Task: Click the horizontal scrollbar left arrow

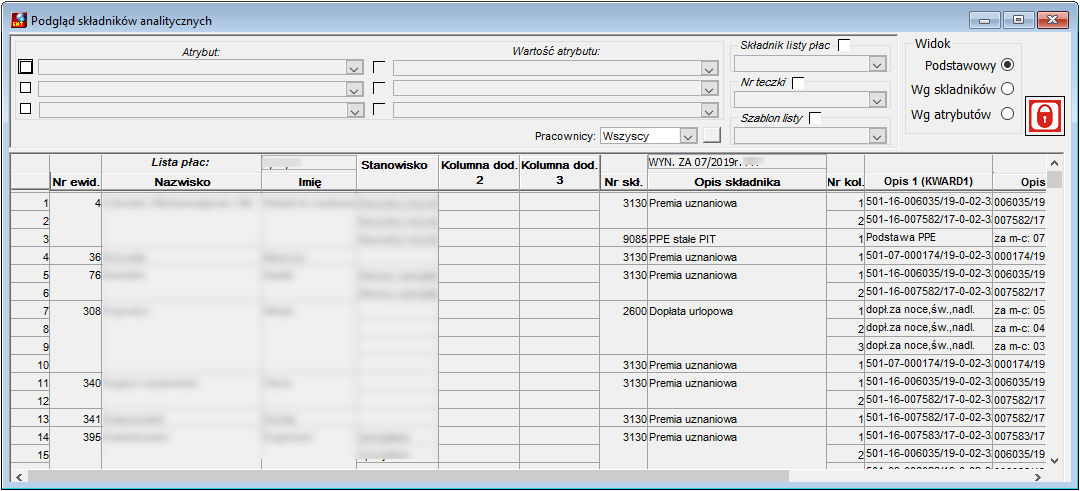Action: tap(19, 476)
